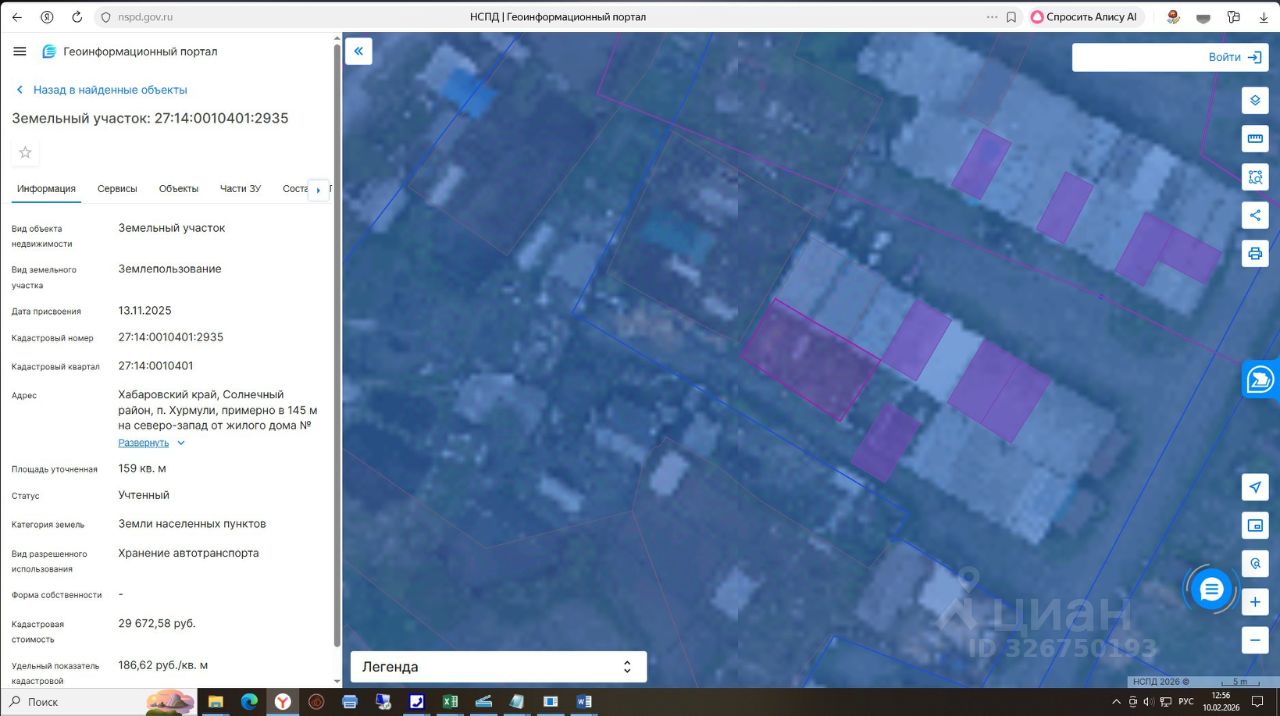Image resolution: width=1280 pixels, height=716 pixels.
Task: Print the map
Action: click(x=1255, y=253)
